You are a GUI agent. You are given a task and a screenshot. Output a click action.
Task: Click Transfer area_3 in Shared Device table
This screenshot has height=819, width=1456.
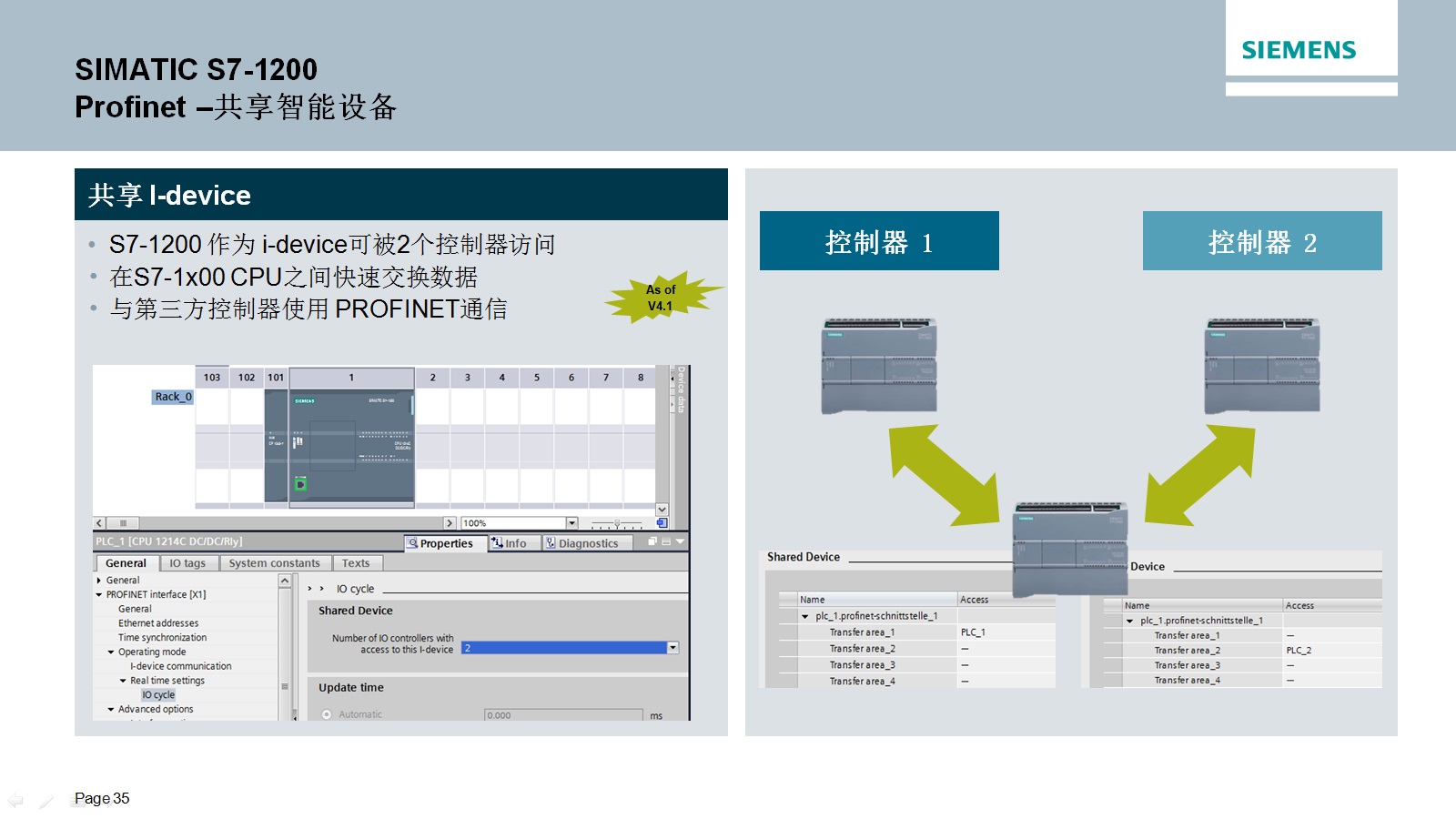(862, 665)
